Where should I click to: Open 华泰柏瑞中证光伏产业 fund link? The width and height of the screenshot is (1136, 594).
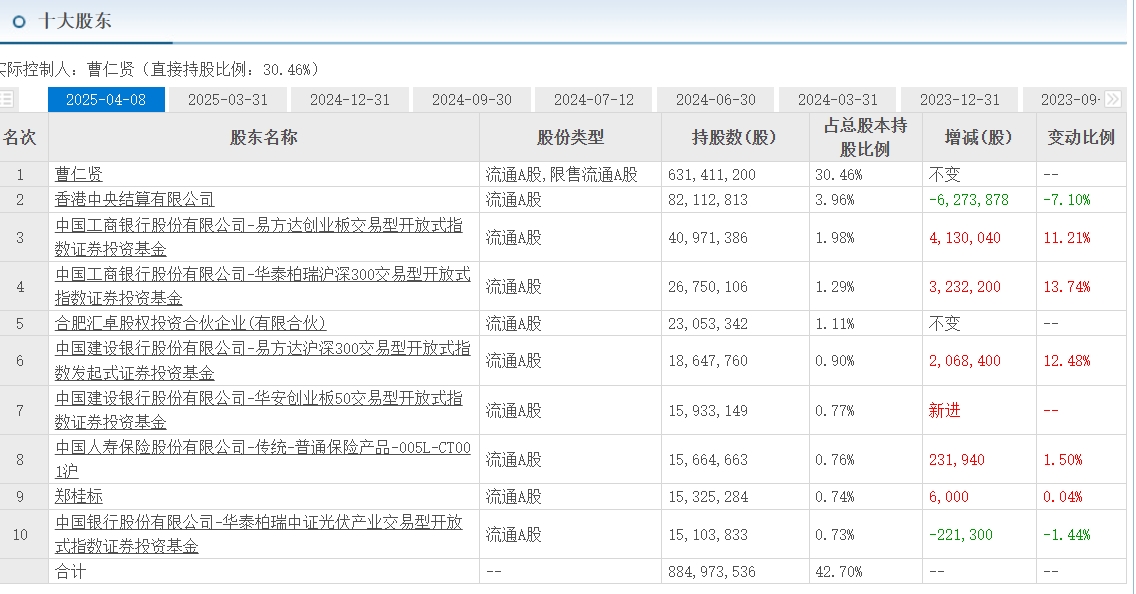(259, 534)
